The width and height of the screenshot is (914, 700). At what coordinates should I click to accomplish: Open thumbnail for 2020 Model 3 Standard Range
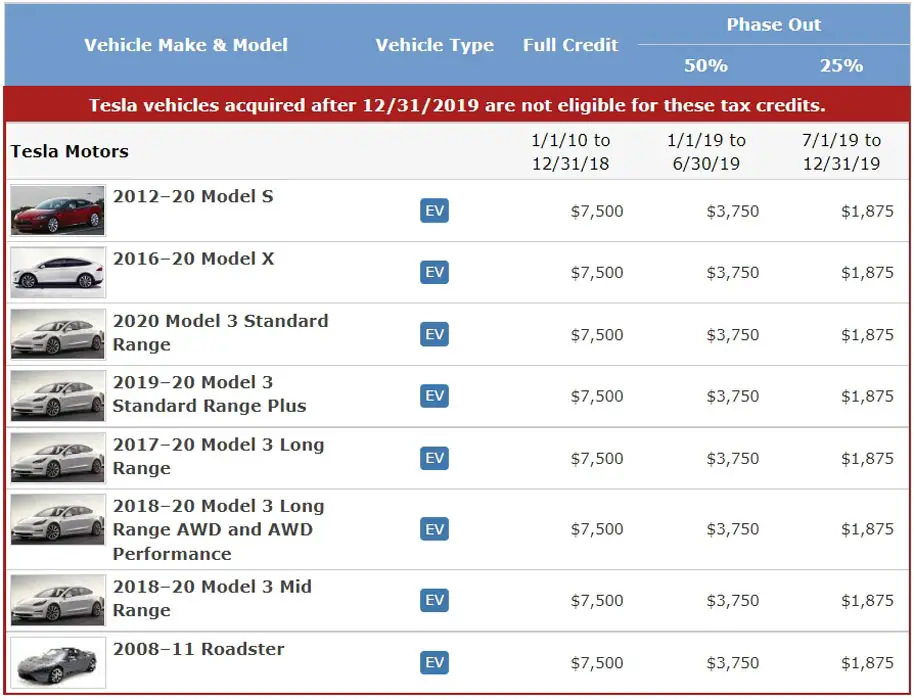pos(58,335)
